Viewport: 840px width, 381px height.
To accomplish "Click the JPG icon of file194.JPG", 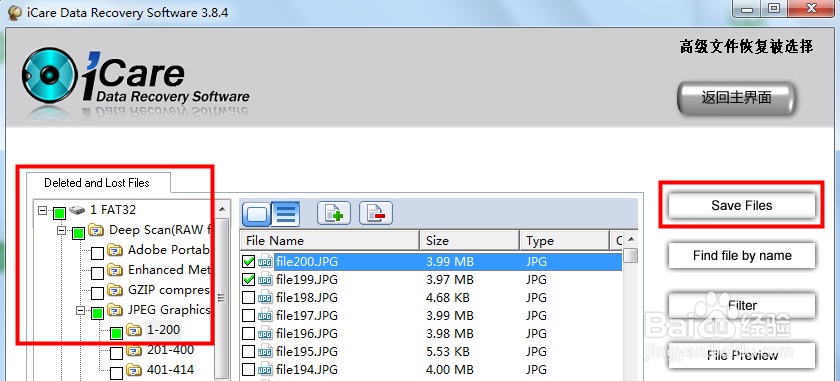I will pos(265,370).
